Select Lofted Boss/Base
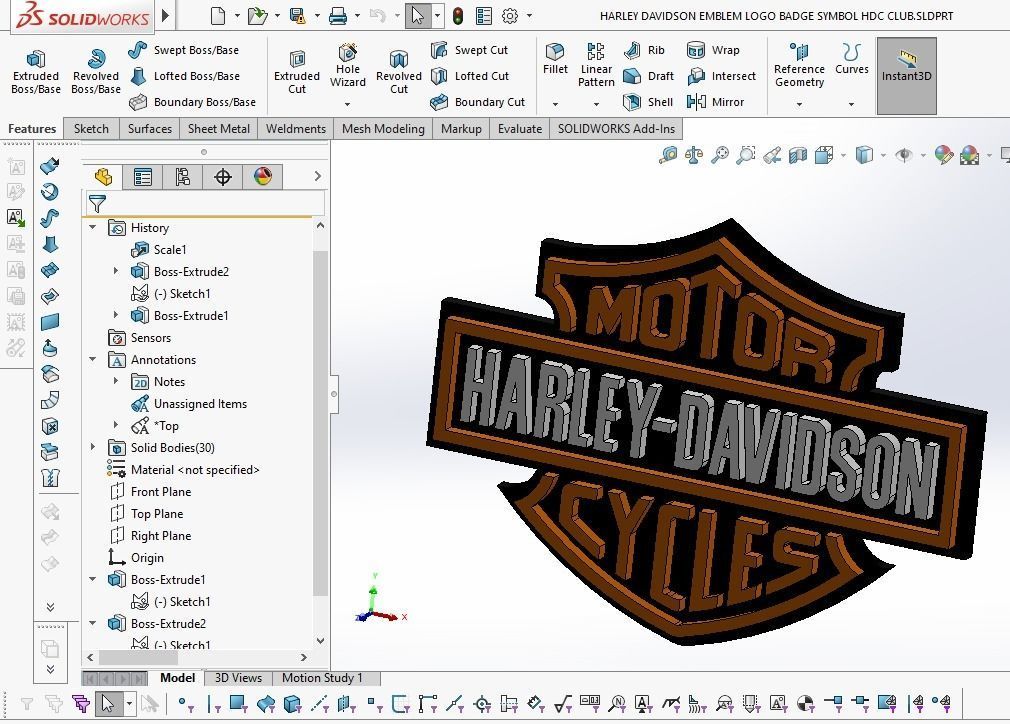 [185, 76]
